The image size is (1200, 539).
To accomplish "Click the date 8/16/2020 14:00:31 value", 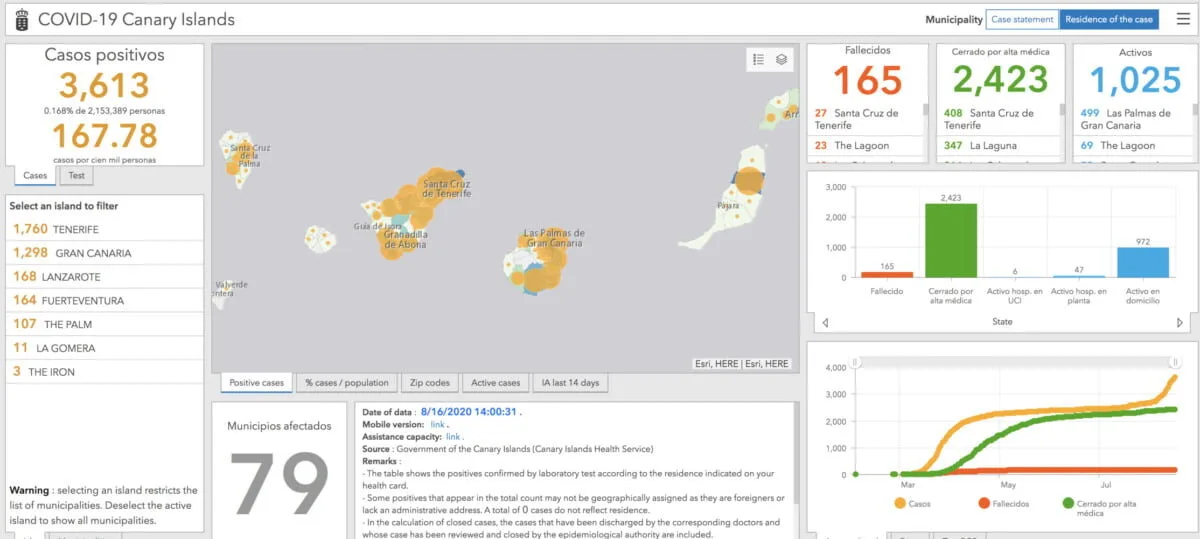I will [x=469, y=411].
